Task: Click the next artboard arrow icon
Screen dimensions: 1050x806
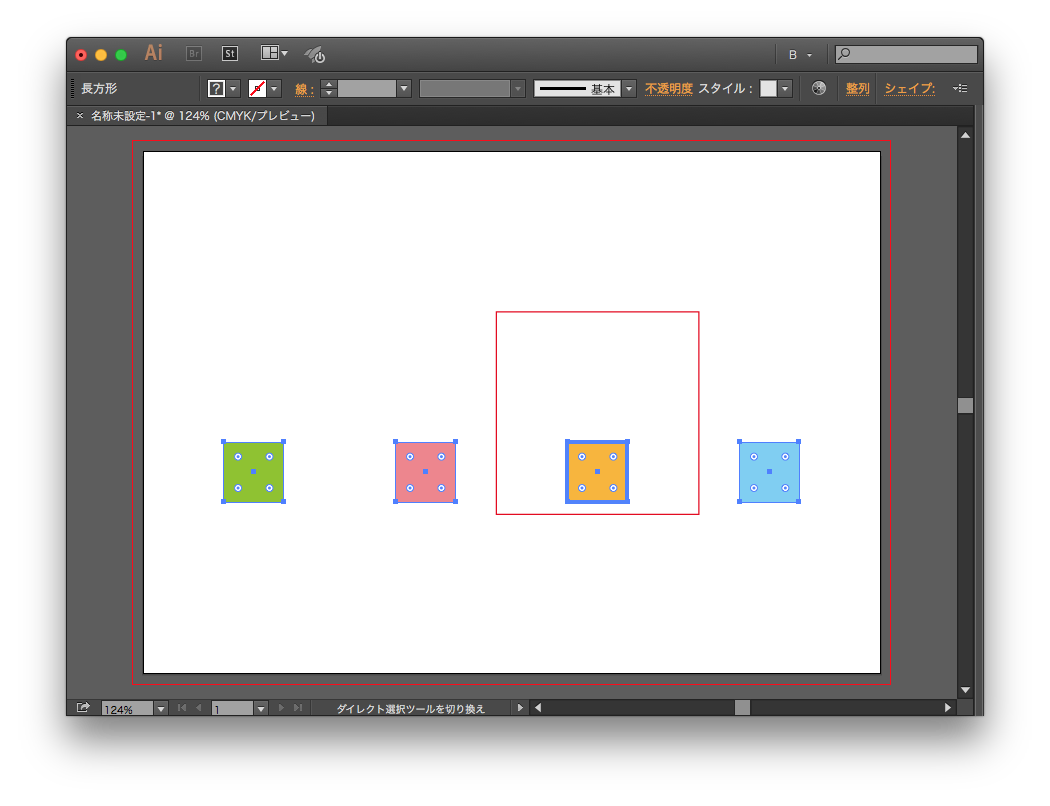Action: pyautogui.click(x=281, y=707)
